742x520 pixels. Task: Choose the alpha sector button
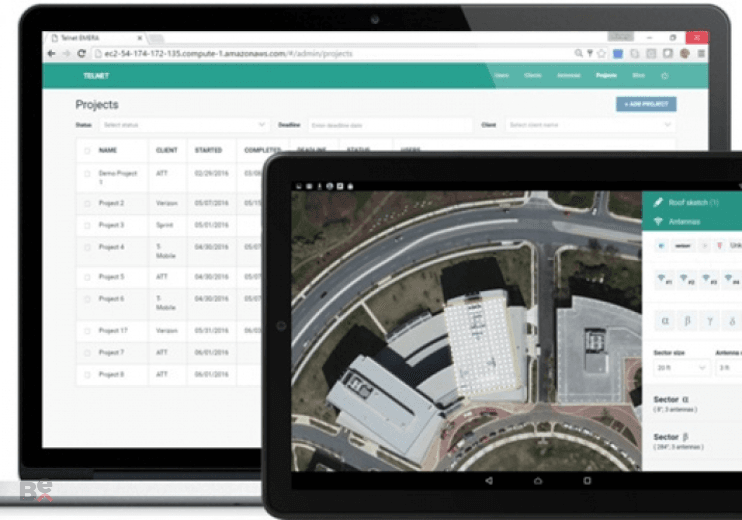click(x=665, y=321)
